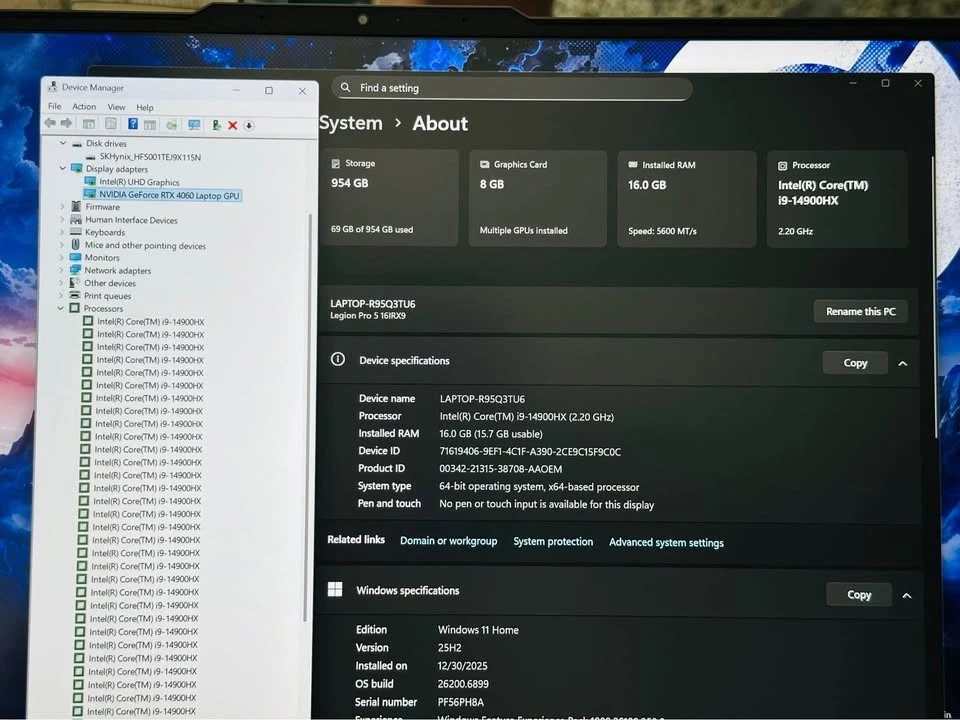Open Advanced system settings link
Image resolution: width=960 pixels, height=720 pixels.
[x=666, y=542]
